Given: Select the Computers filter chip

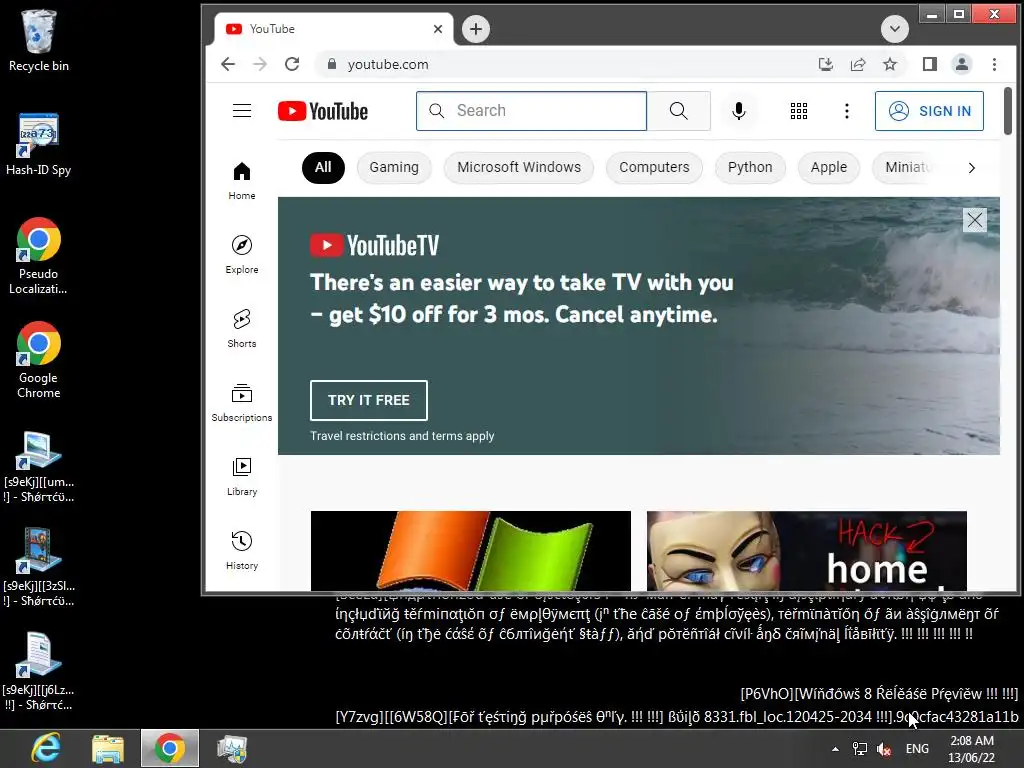Looking at the screenshot, I should pos(654,167).
